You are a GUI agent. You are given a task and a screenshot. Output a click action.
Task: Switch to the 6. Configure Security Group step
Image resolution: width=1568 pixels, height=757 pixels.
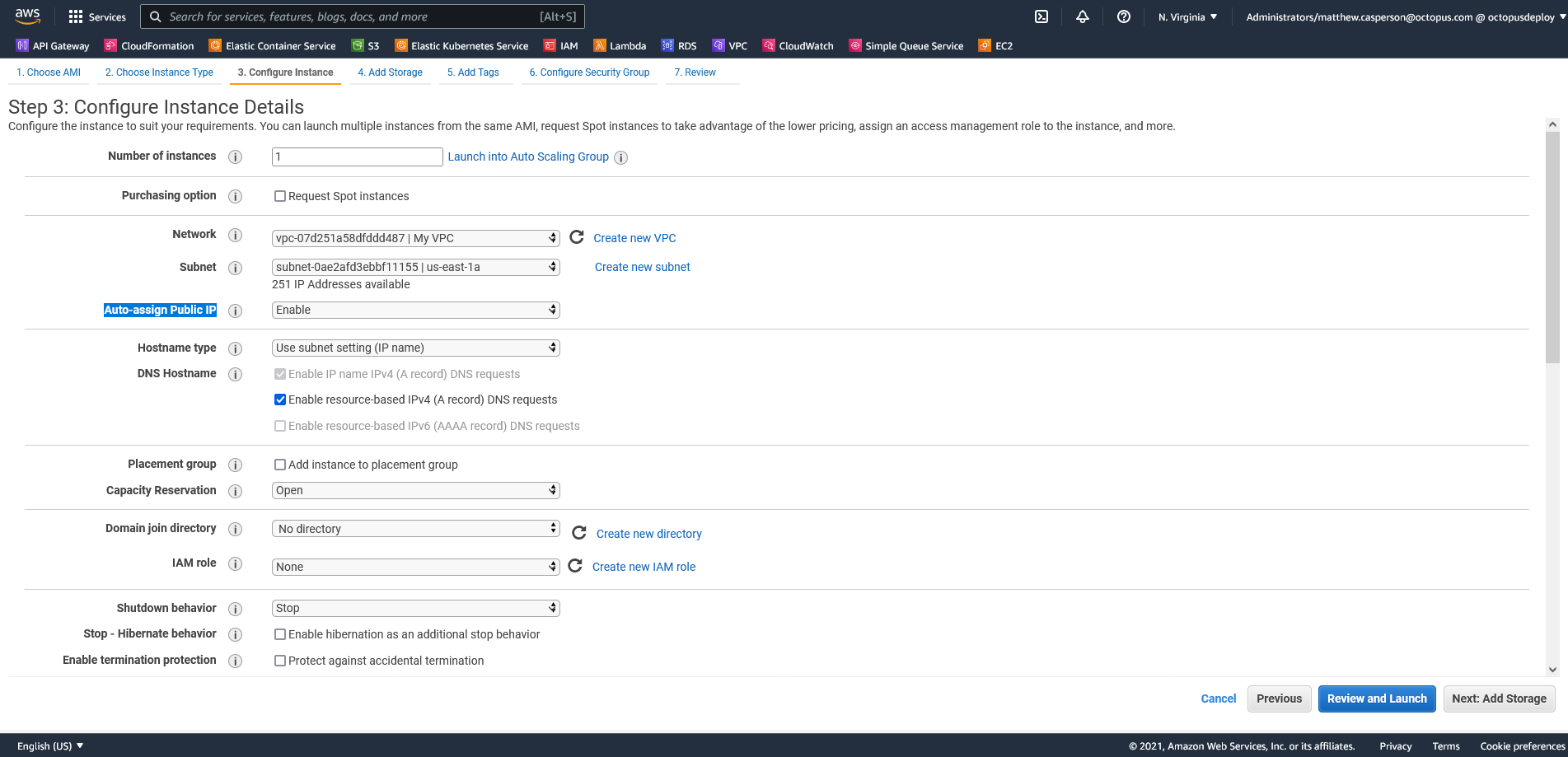click(589, 72)
